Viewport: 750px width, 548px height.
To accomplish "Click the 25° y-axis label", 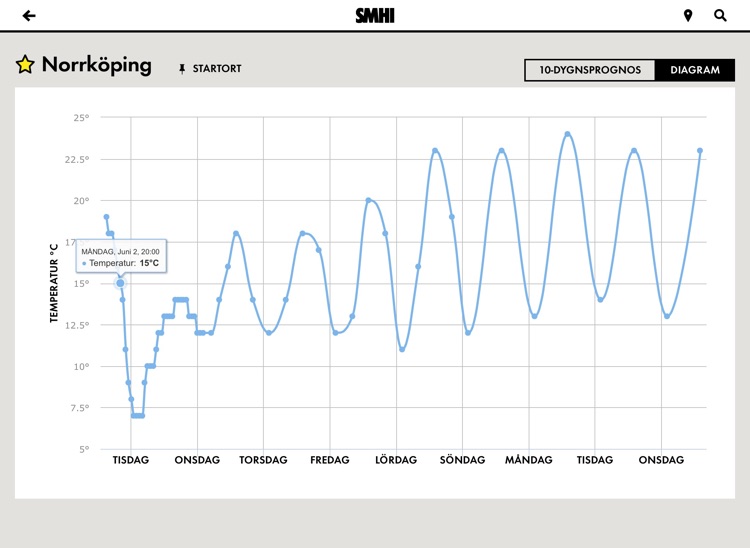I will pyautogui.click(x=81, y=118).
